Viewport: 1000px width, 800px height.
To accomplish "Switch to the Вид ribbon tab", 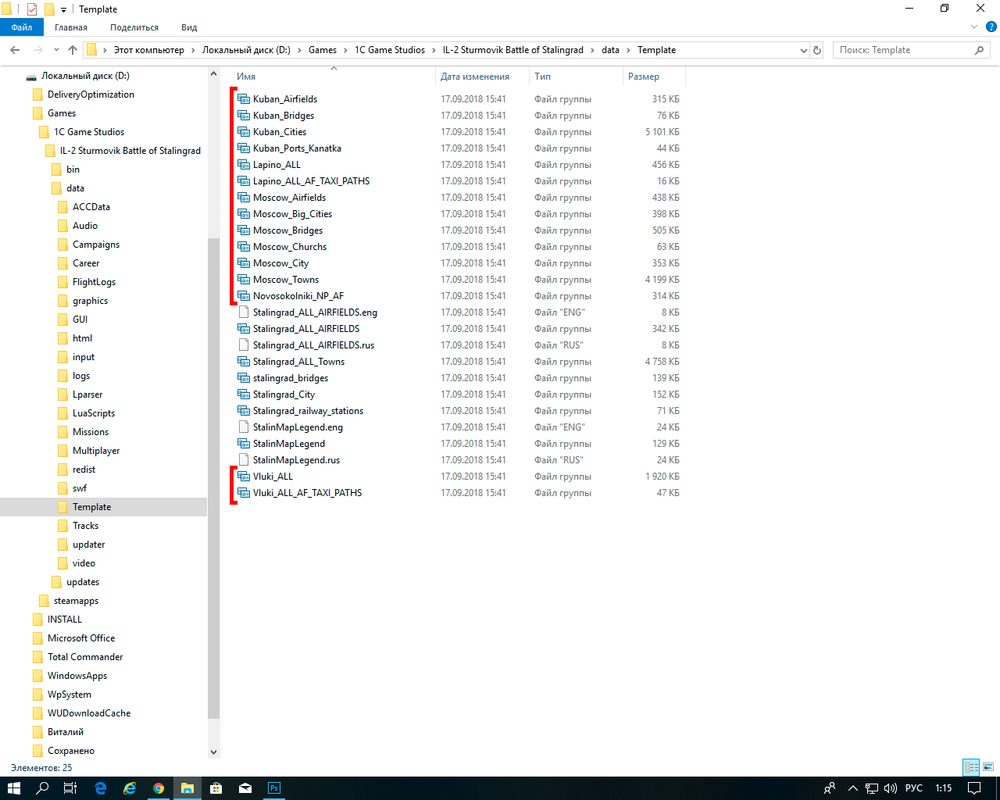I will coord(188,27).
